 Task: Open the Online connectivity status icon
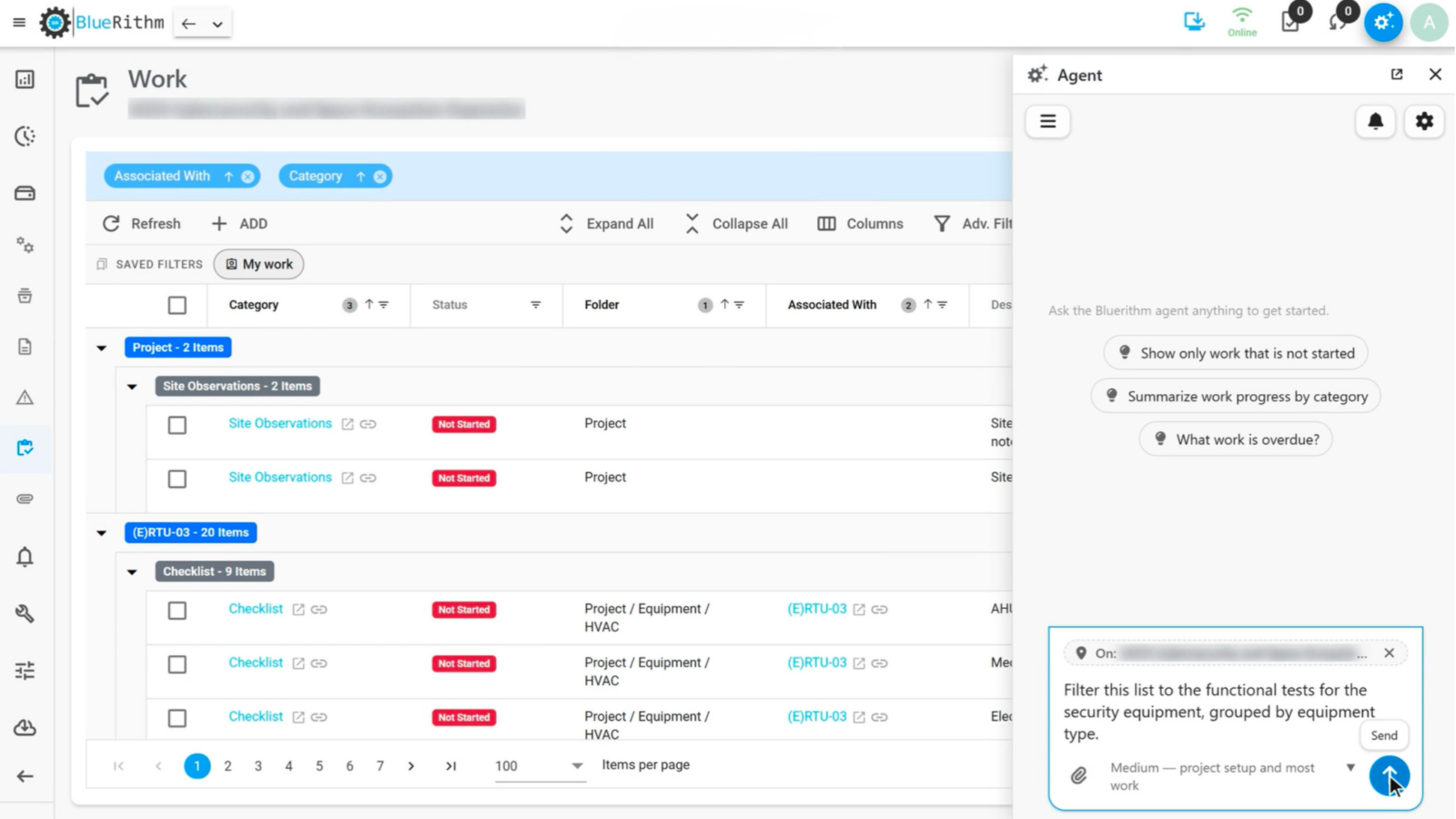pyautogui.click(x=1242, y=22)
